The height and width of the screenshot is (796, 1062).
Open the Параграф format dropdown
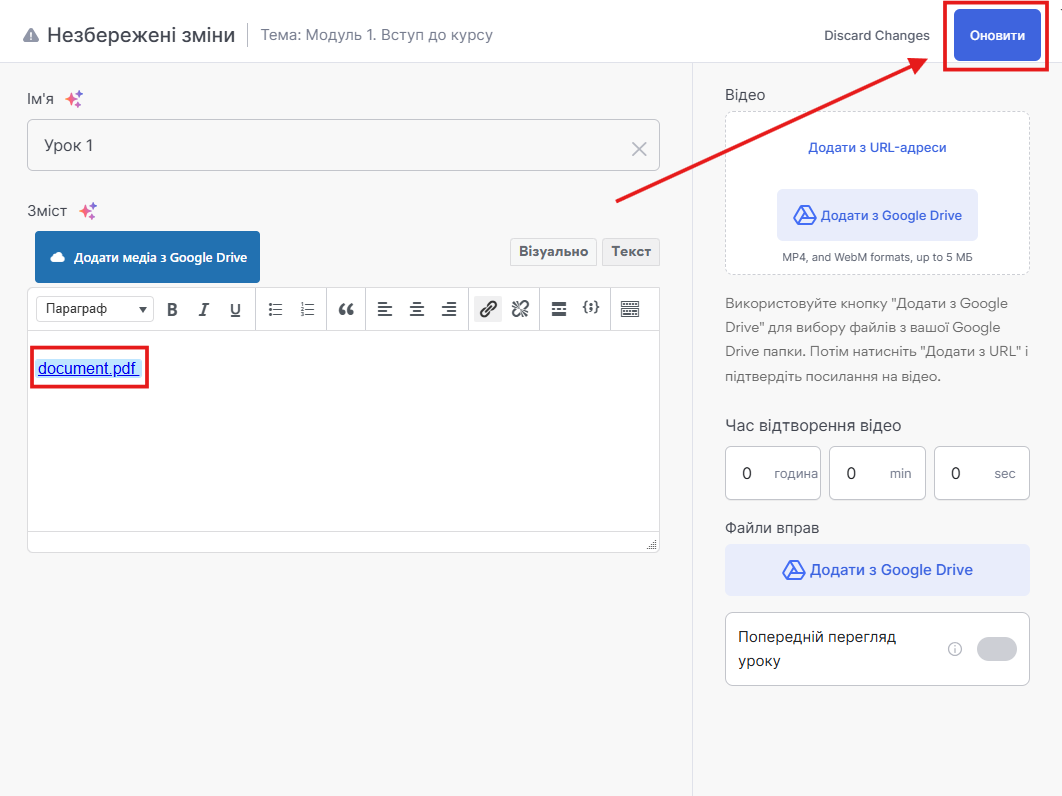coord(95,309)
